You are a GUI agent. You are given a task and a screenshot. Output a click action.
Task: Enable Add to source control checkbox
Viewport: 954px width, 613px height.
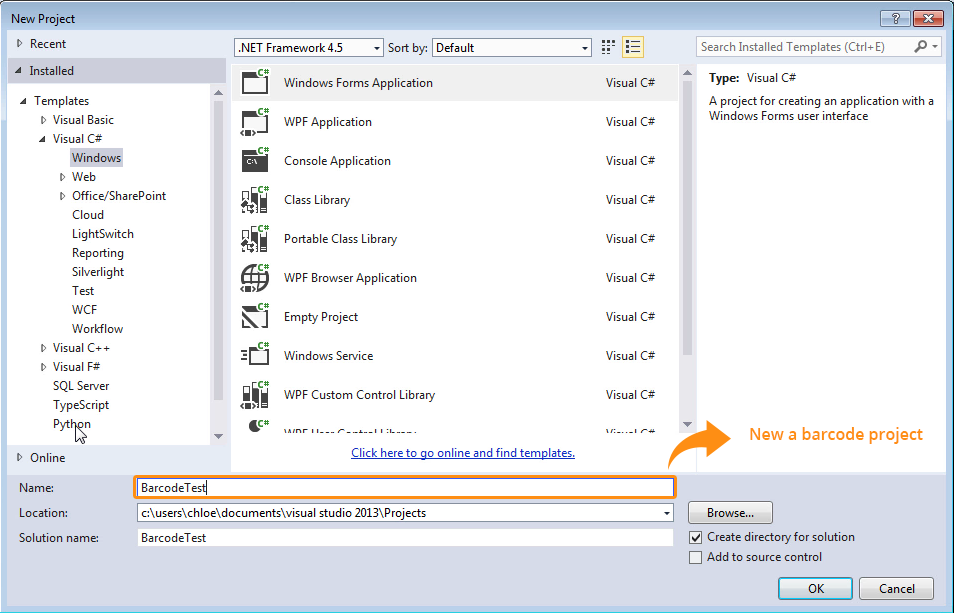(695, 558)
